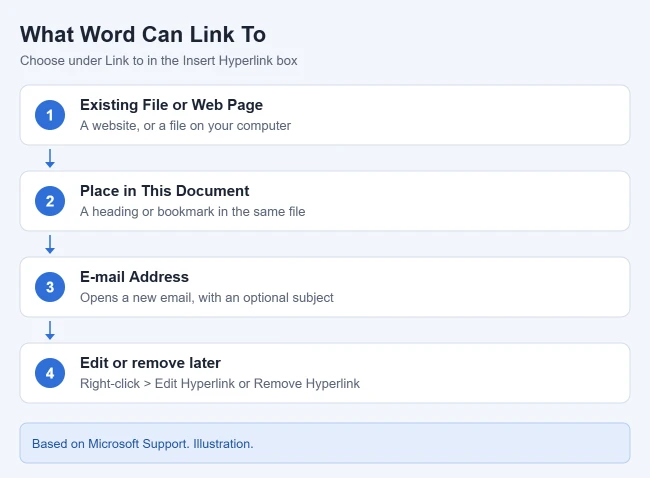Select the 'Edit or remove later' heading
The width and height of the screenshot is (650, 478).
150,363
